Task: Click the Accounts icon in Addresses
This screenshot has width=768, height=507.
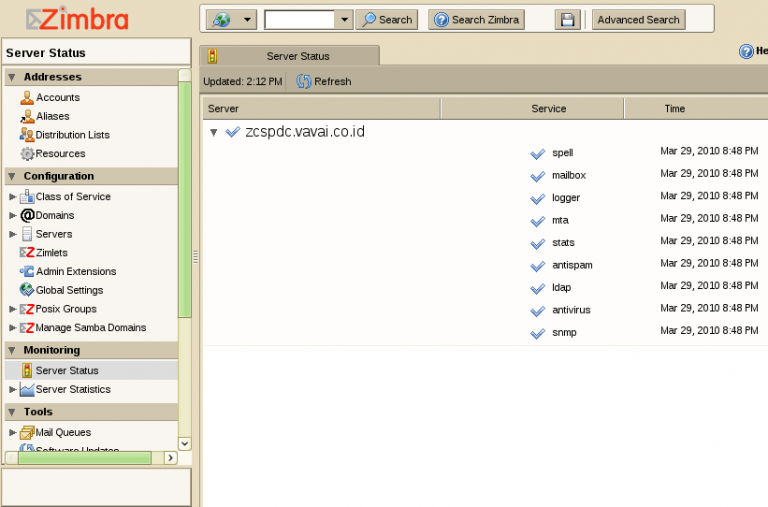Action: (27, 98)
